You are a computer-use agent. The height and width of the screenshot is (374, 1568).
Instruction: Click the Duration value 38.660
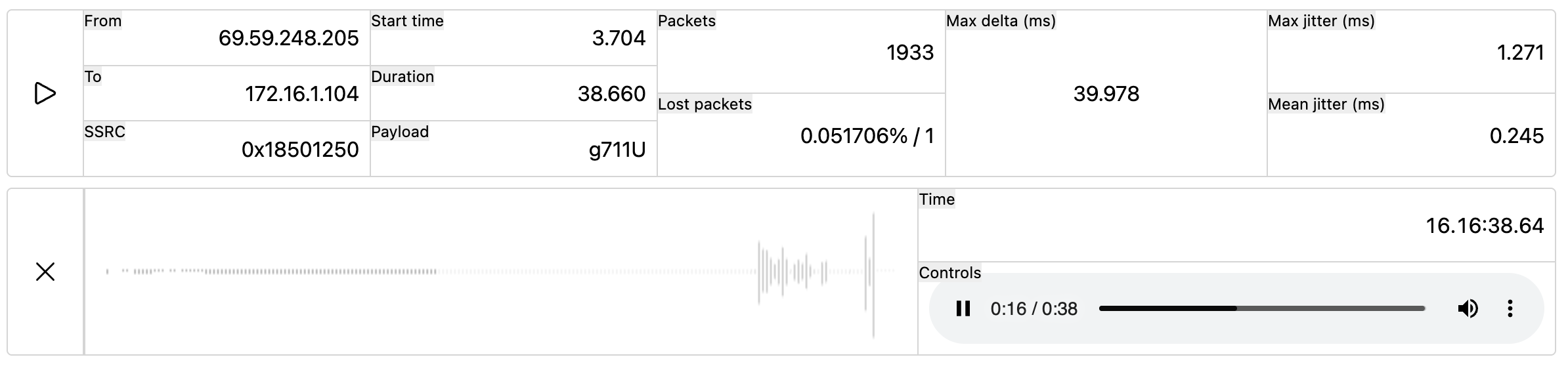click(611, 94)
